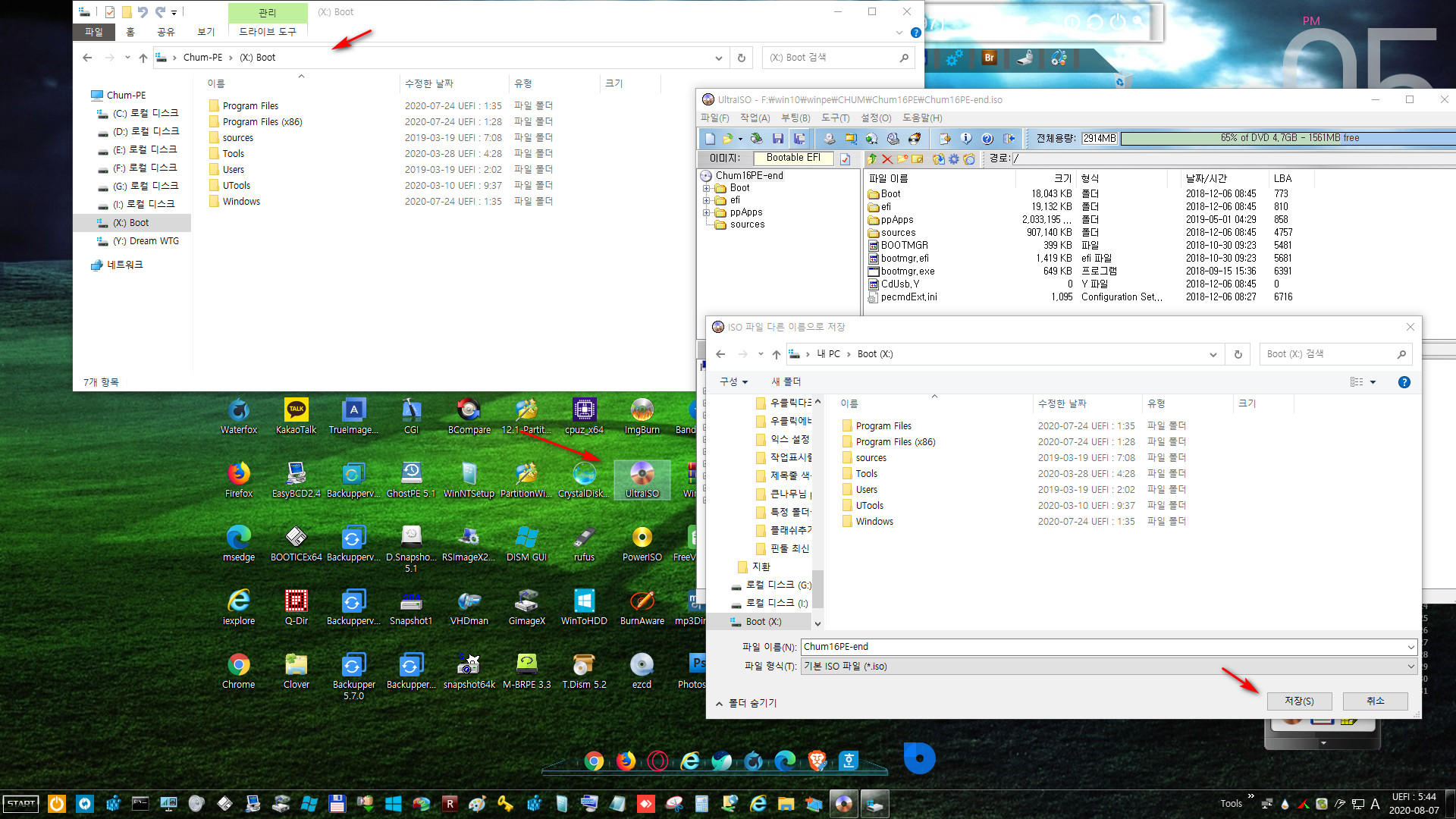Screen dimensions: 1456x819
Task: Click the 65% of DVD capacity bar
Action: 1288,138
